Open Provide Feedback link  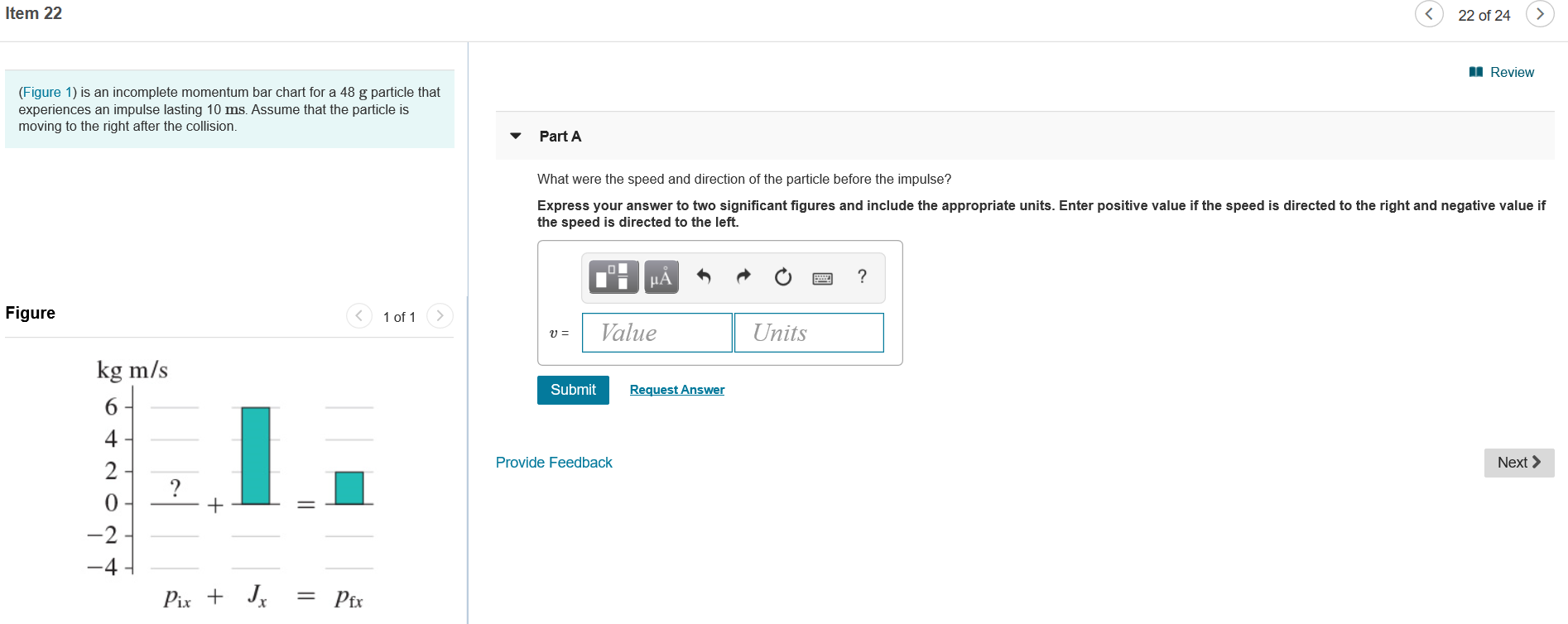tap(554, 463)
